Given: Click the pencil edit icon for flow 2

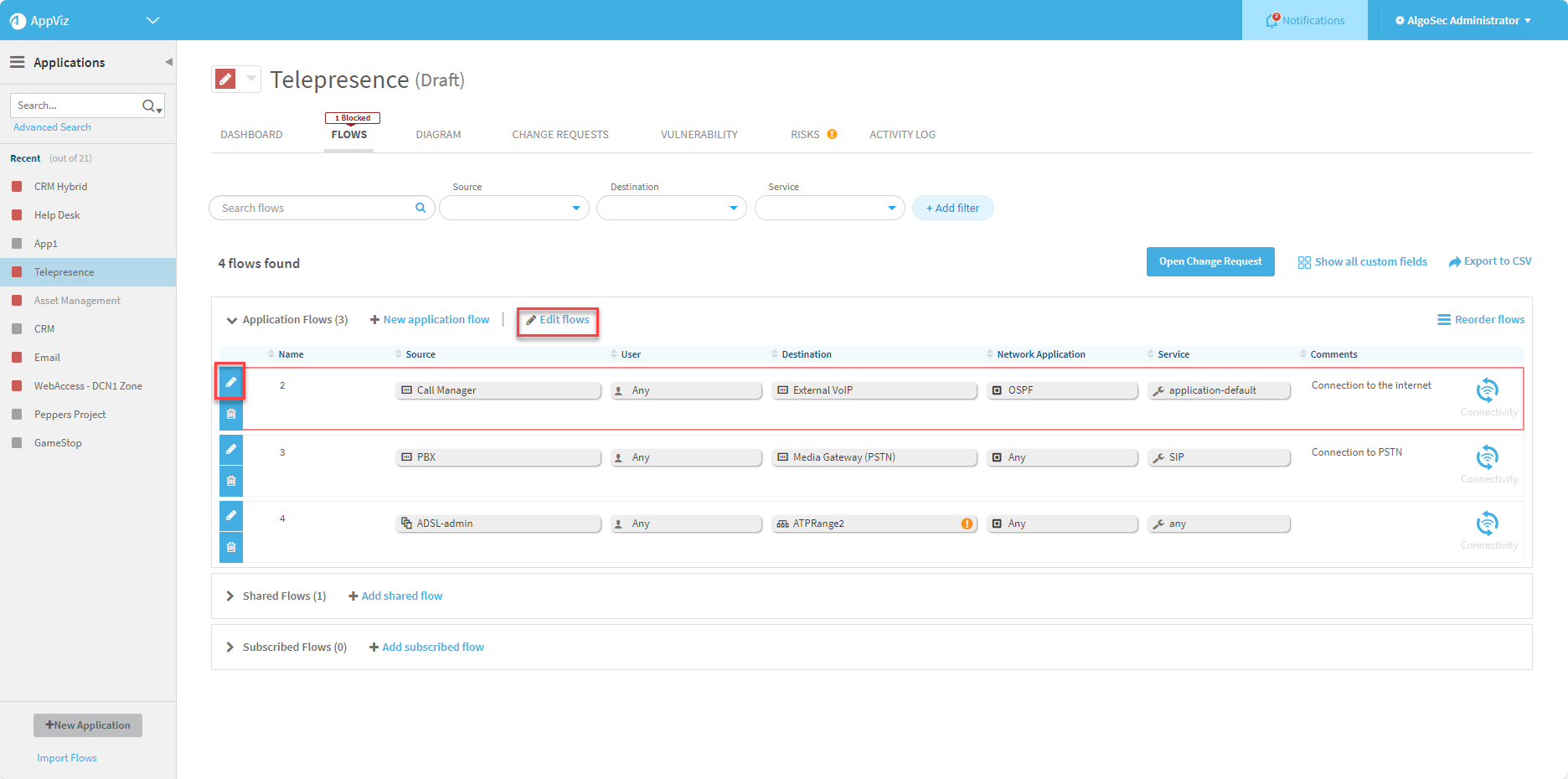Looking at the screenshot, I should tap(230, 382).
